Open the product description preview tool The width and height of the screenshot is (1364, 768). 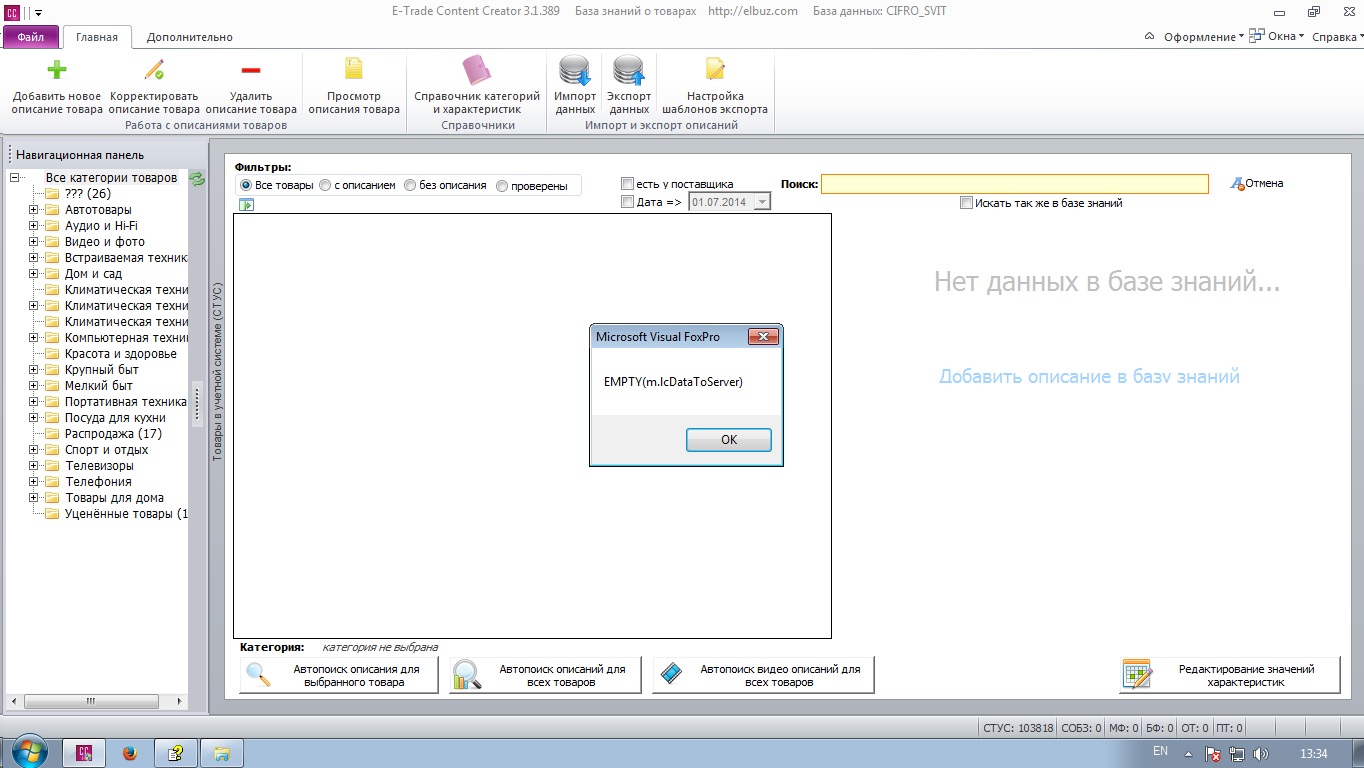[354, 70]
